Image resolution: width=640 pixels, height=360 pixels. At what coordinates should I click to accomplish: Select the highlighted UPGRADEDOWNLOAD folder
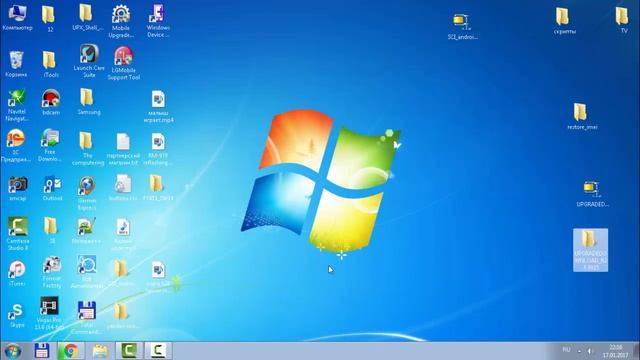tap(590, 250)
